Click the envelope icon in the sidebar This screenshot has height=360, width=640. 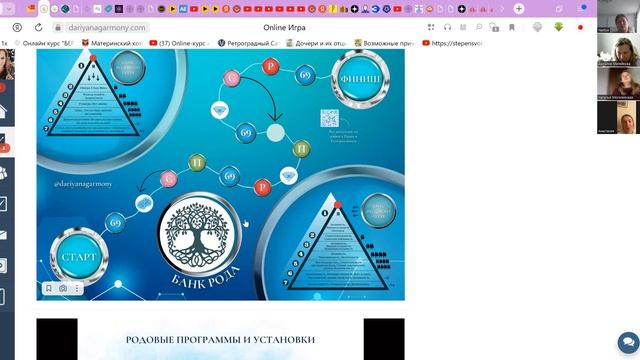click(x=3, y=235)
